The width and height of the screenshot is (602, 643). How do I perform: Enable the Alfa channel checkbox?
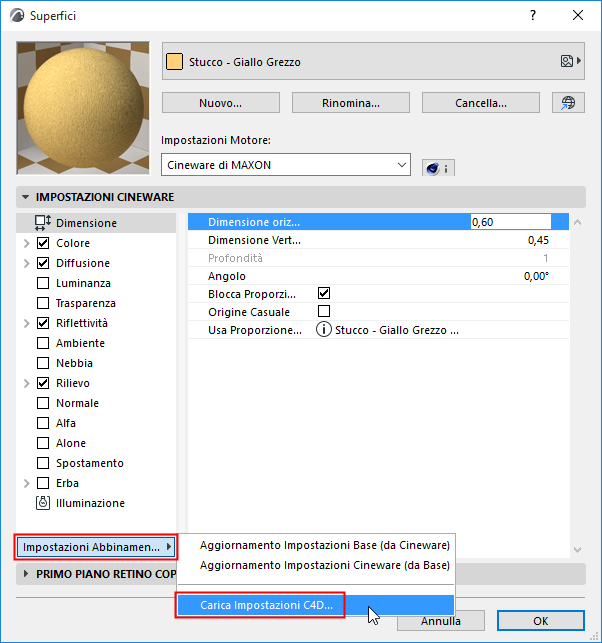43,423
